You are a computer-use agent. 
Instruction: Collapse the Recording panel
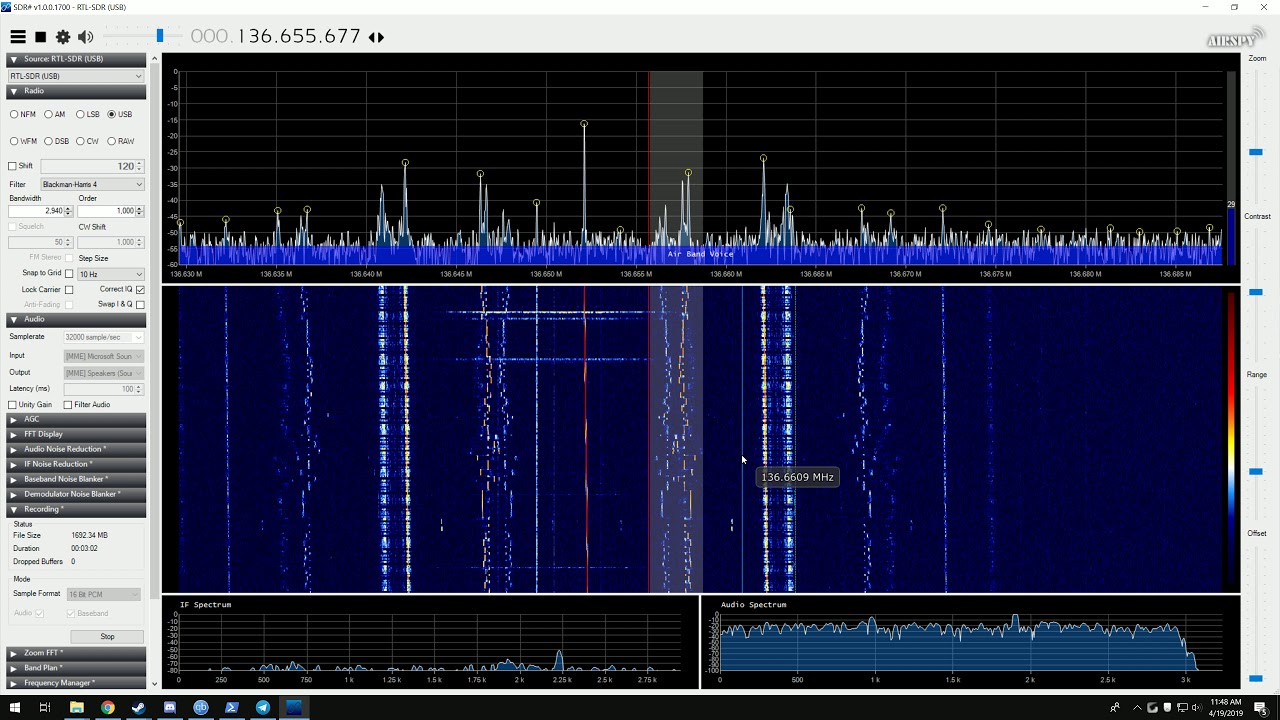[x=77, y=509]
